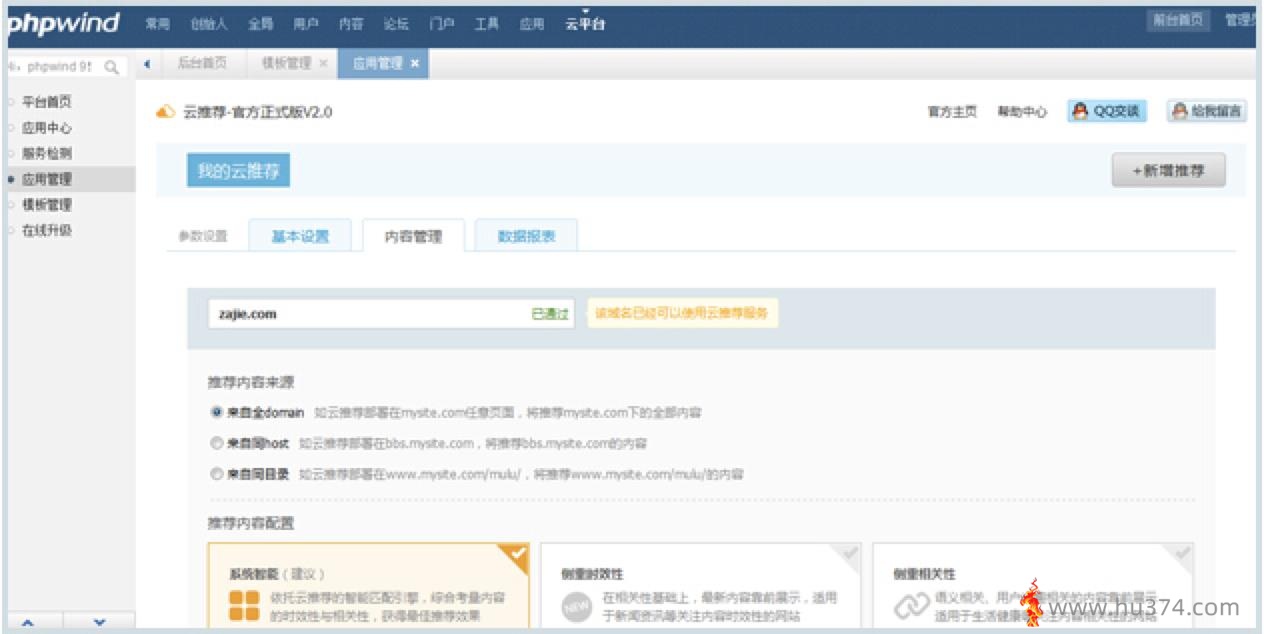Click the 参数设置 label
Viewport: 1264px width, 634px height.
pyautogui.click(x=203, y=237)
